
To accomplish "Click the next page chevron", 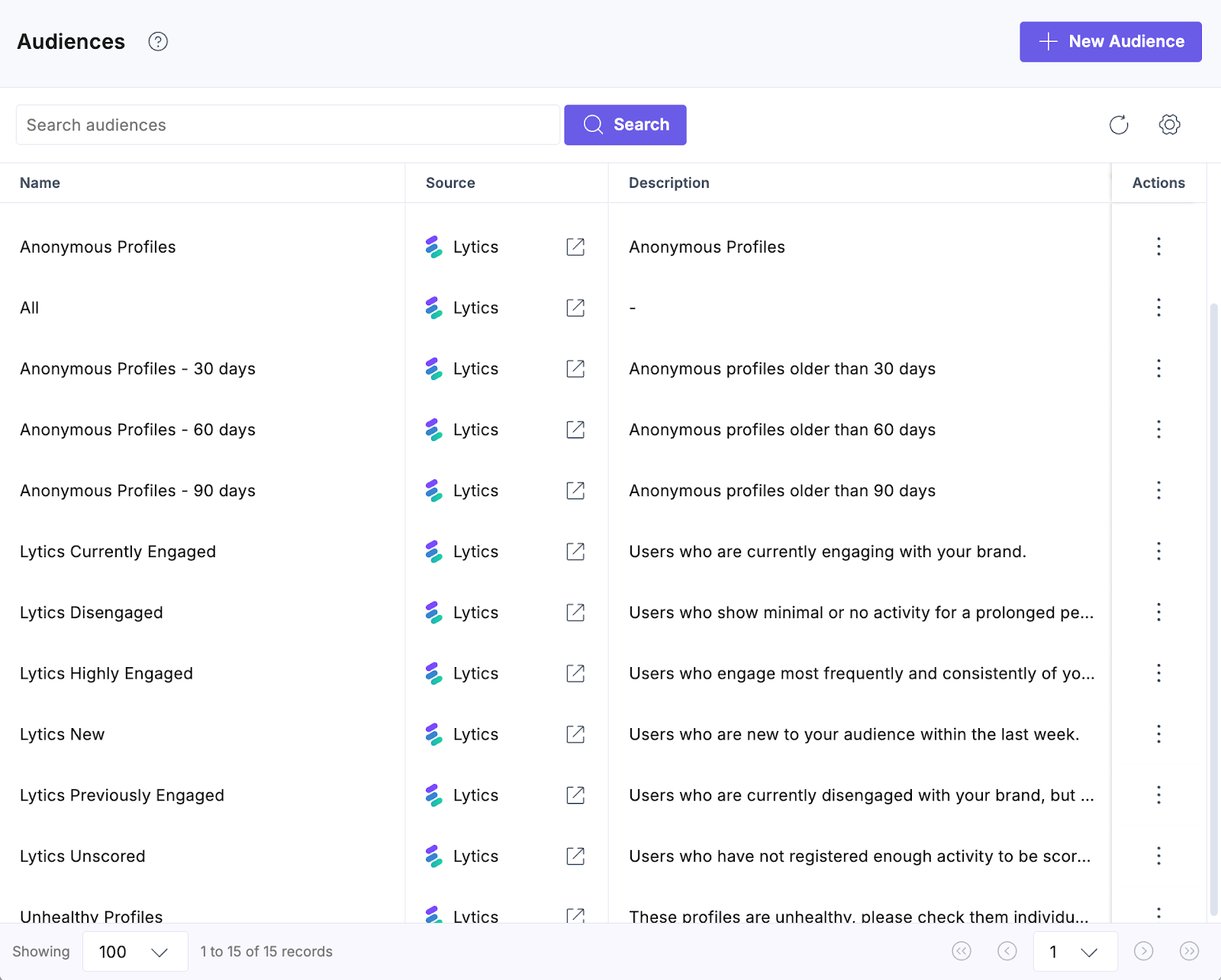I will click(x=1144, y=952).
